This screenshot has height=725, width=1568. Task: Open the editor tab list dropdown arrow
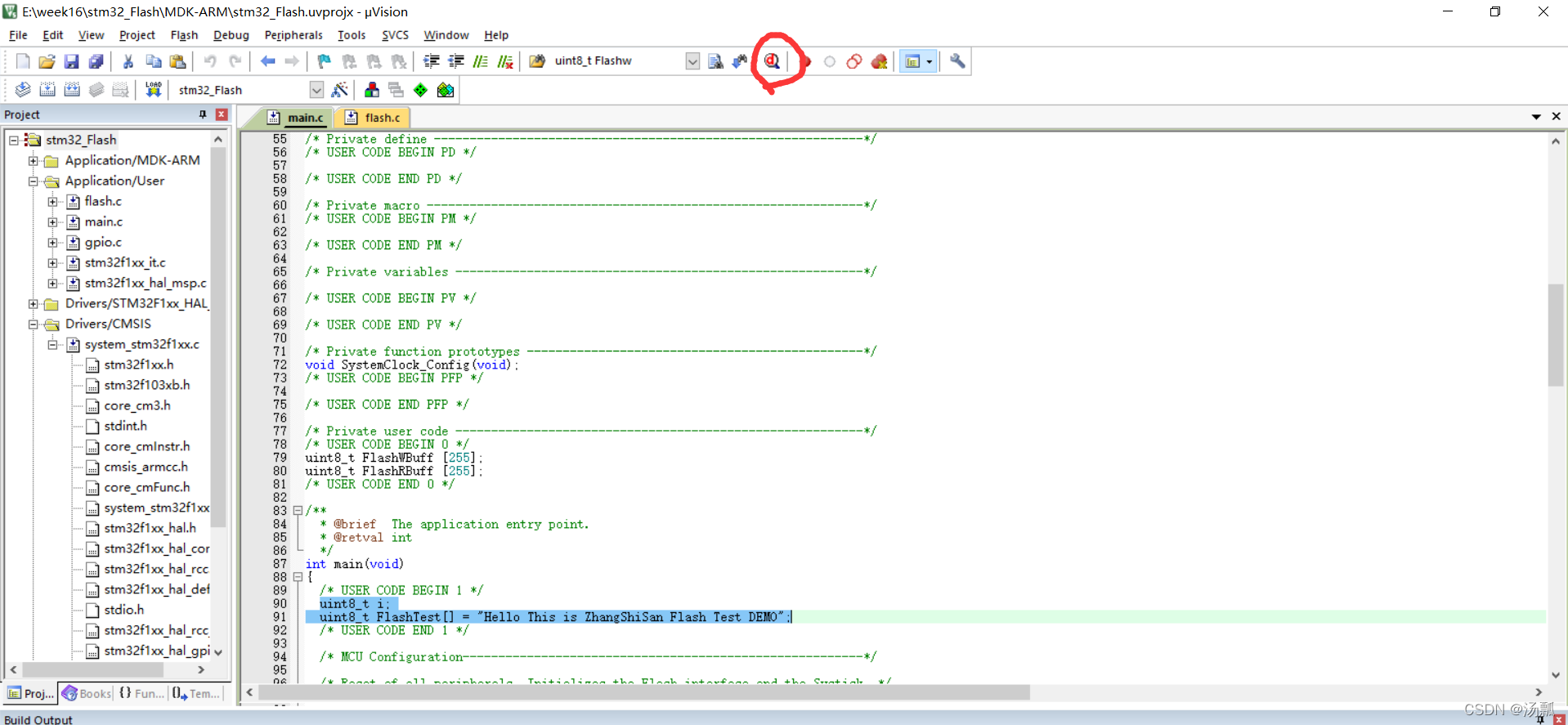coord(1536,117)
